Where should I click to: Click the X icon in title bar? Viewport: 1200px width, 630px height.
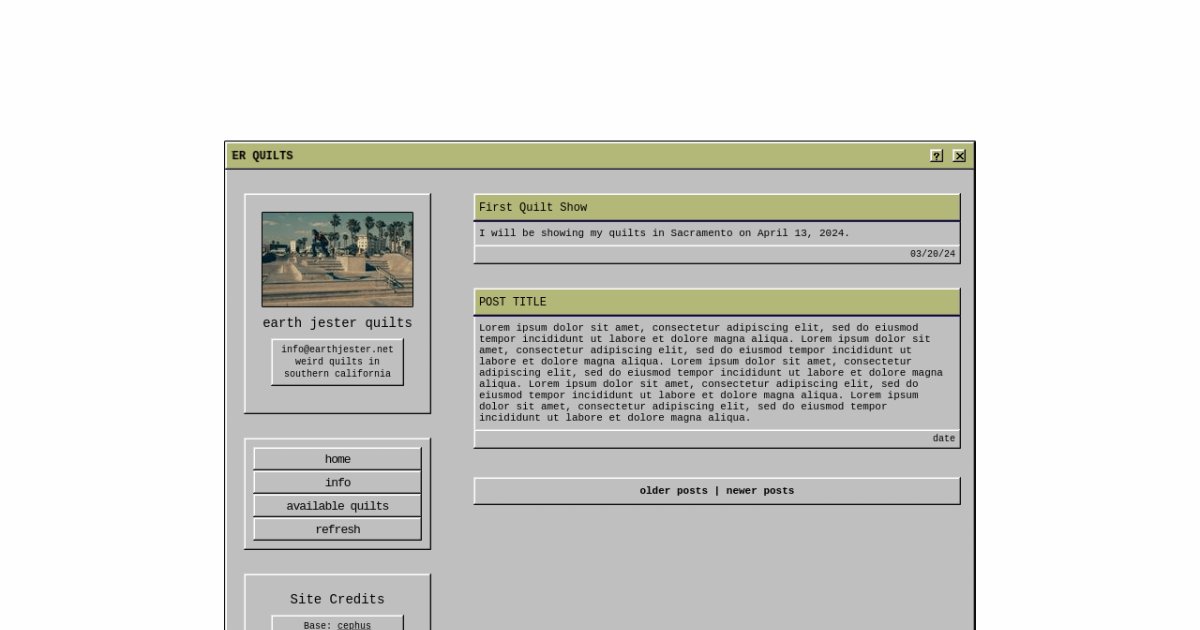pos(959,156)
